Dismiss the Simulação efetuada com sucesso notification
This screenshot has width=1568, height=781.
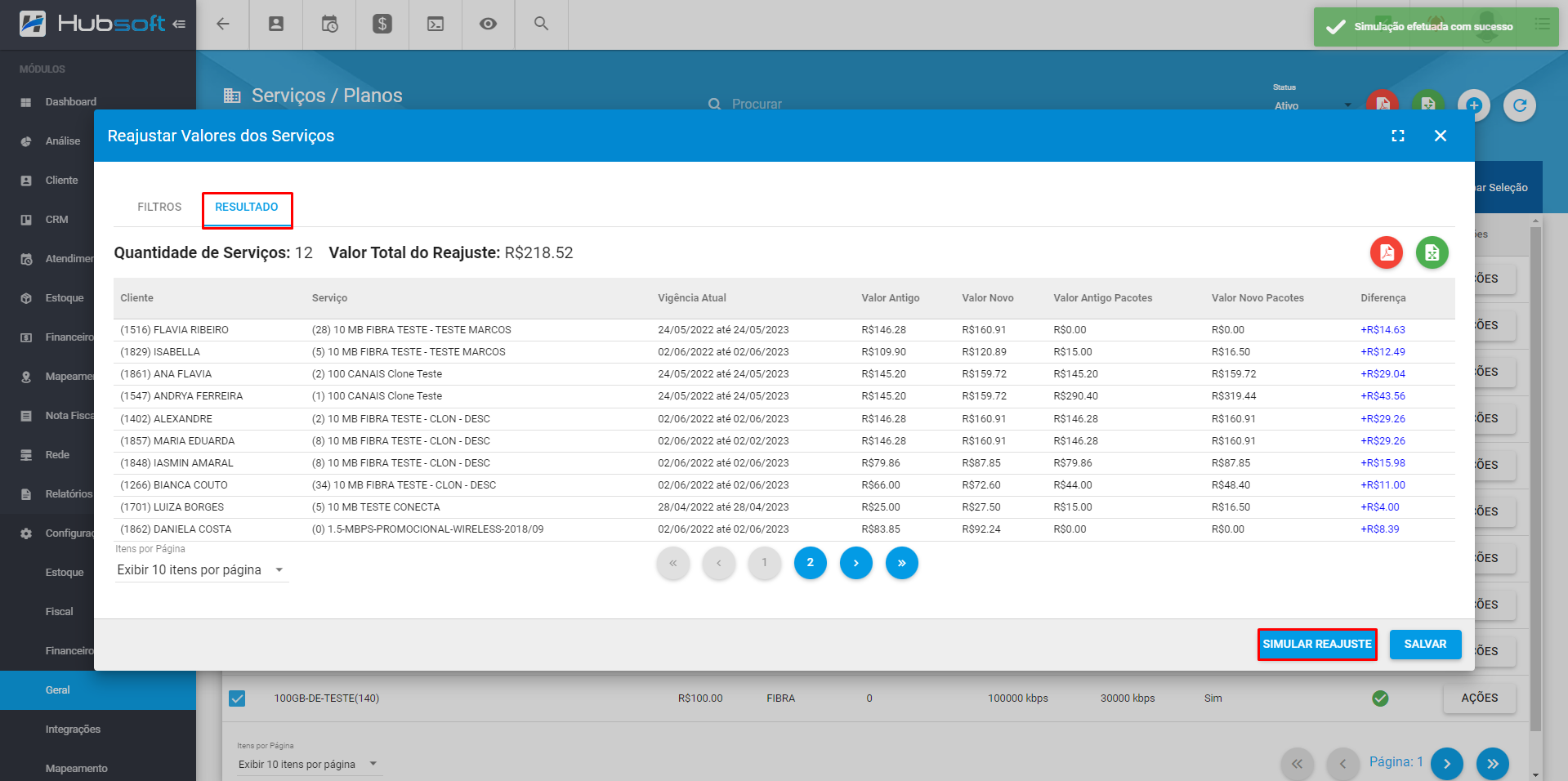[x=1436, y=27]
